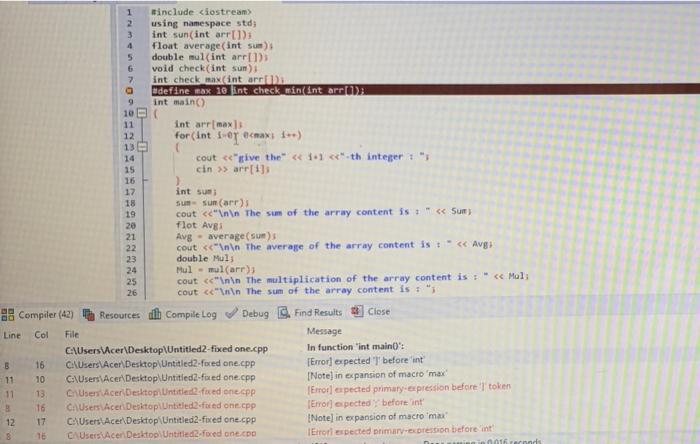The height and width of the screenshot is (444, 700).
Task: Click code line "#include <iostream>"
Action: coord(201,12)
